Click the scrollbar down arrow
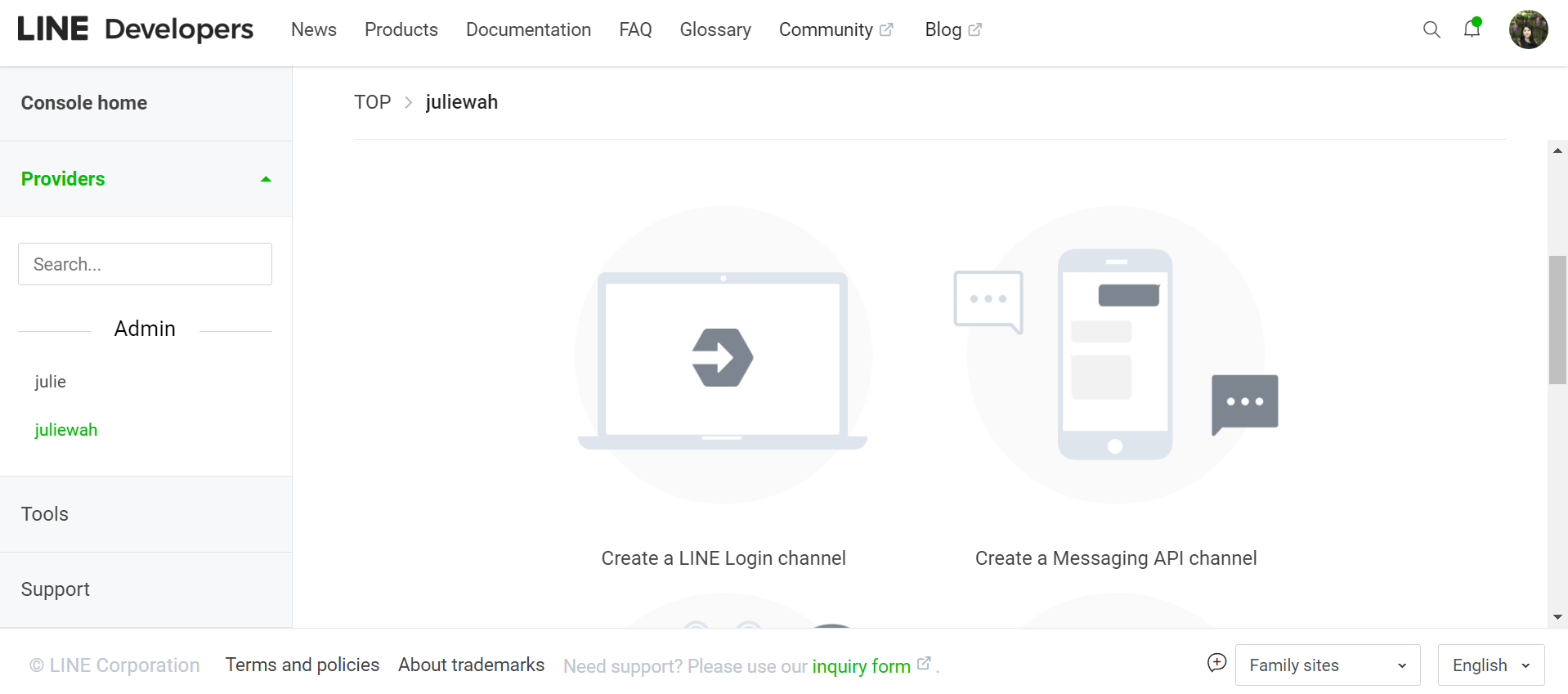The height and width of the screenshot is (694, 1568). coord(1557,617)
